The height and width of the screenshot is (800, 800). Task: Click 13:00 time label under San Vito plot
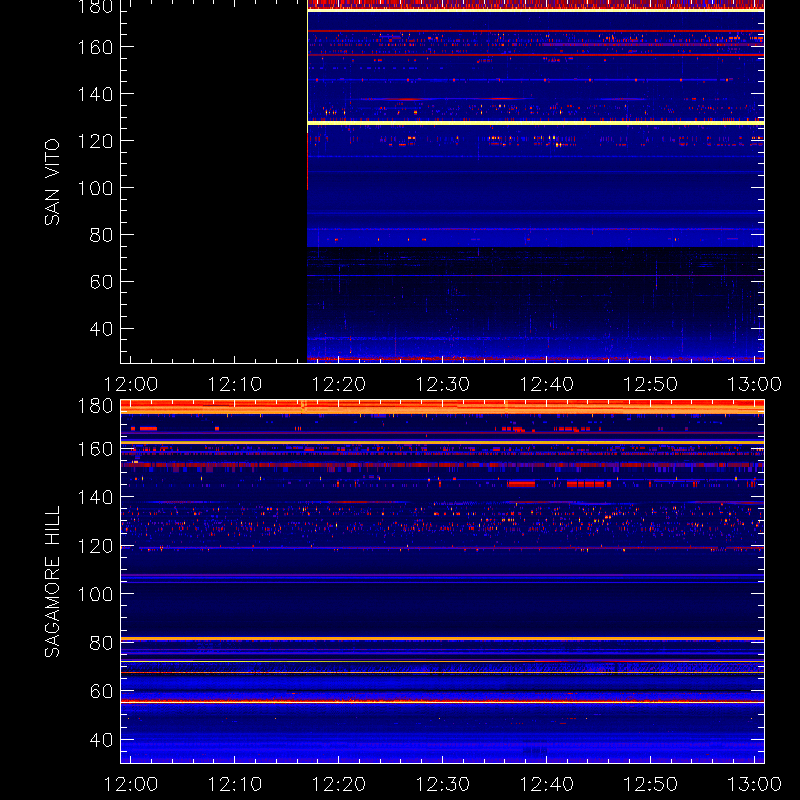(x=755, y=384)
